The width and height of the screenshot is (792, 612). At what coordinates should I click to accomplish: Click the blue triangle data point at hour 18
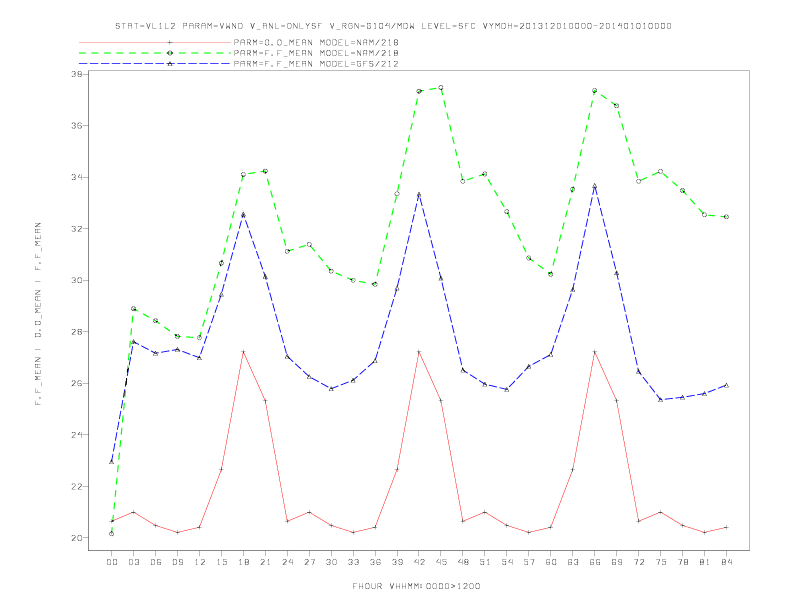(243, 215)
